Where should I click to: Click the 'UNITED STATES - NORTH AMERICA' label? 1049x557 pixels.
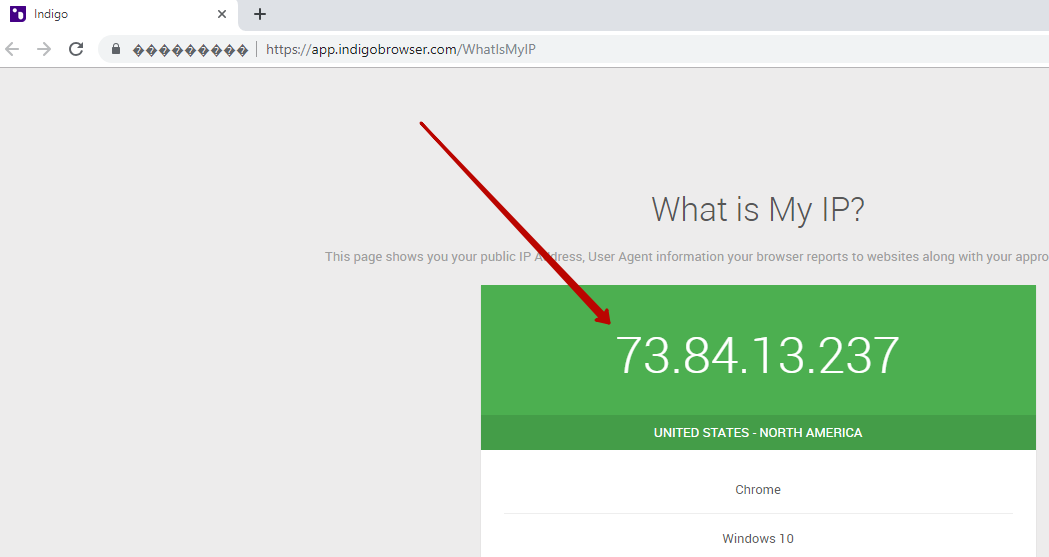[758, 433]
